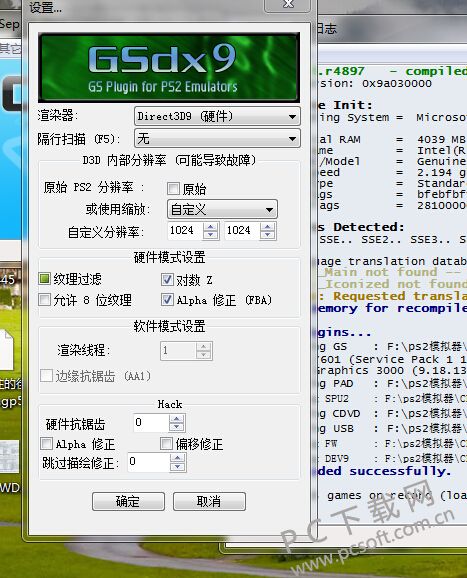467x578 pixels.
Task: Decrease 硬件抗锯齿 with down arrow
Action: pyautogui.click(x=177, y=427)
